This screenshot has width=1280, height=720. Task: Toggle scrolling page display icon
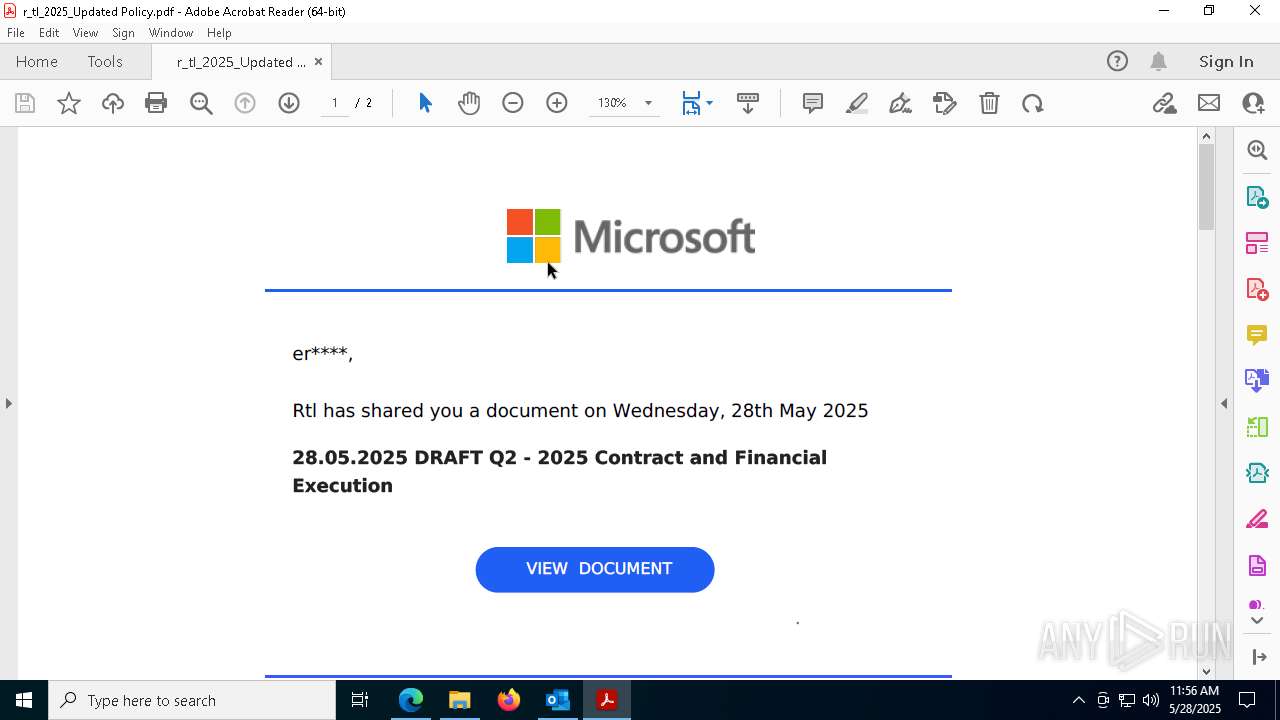point(748,103)
